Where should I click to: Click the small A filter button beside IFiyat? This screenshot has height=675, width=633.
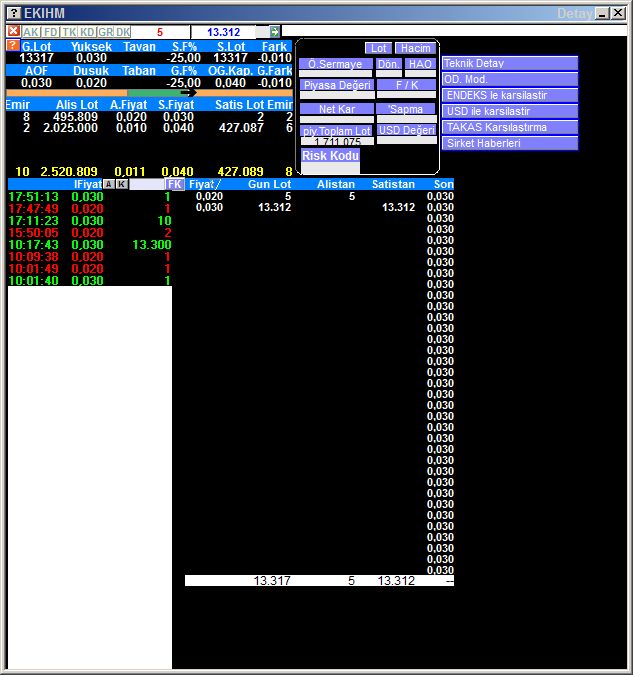tap(109, 184)
